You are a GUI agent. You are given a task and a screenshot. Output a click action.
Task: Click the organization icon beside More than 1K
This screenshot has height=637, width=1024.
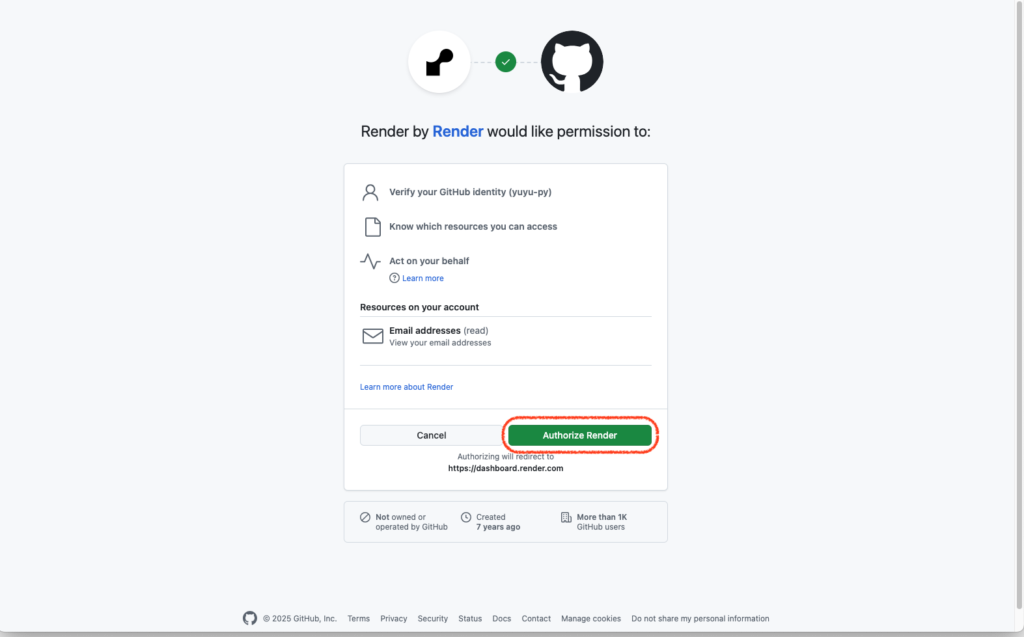[x=566, y=517]
